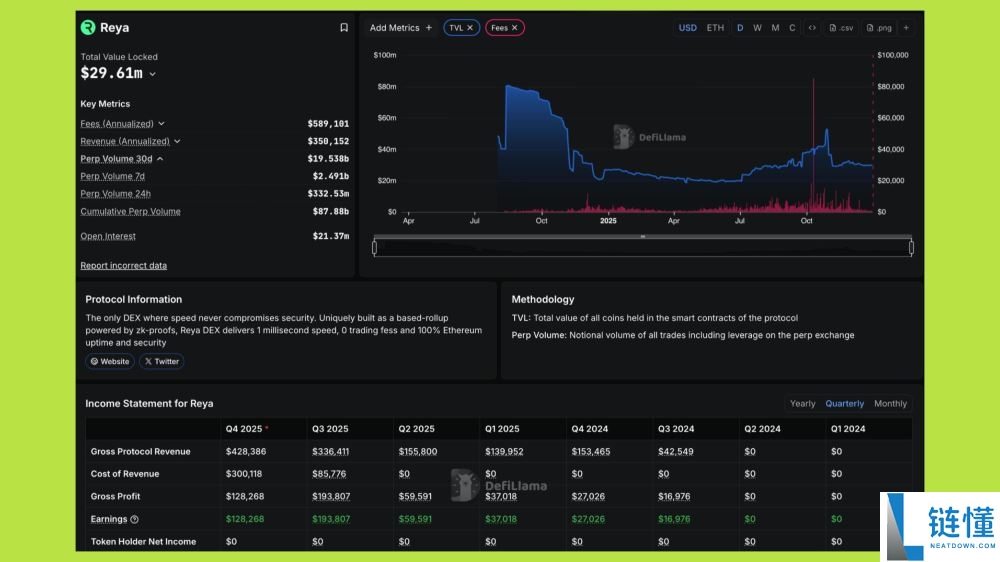This screenshot has width=1000, height=562.
Task: Click left handle of chart range slider
Action: (374, 247)
